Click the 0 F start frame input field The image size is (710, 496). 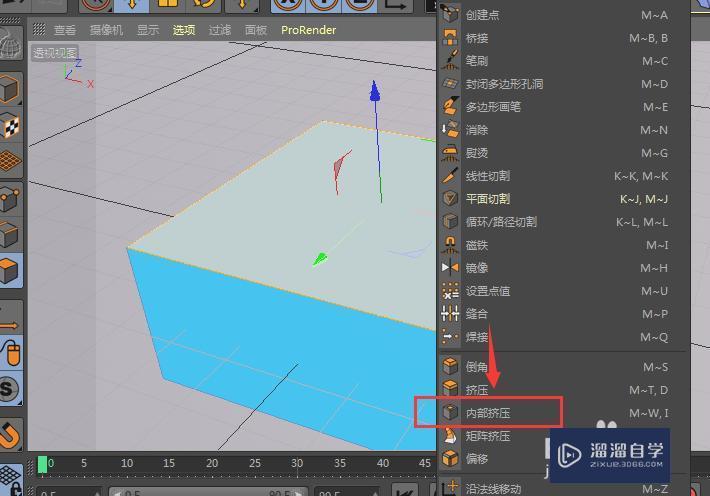[68, 492]
